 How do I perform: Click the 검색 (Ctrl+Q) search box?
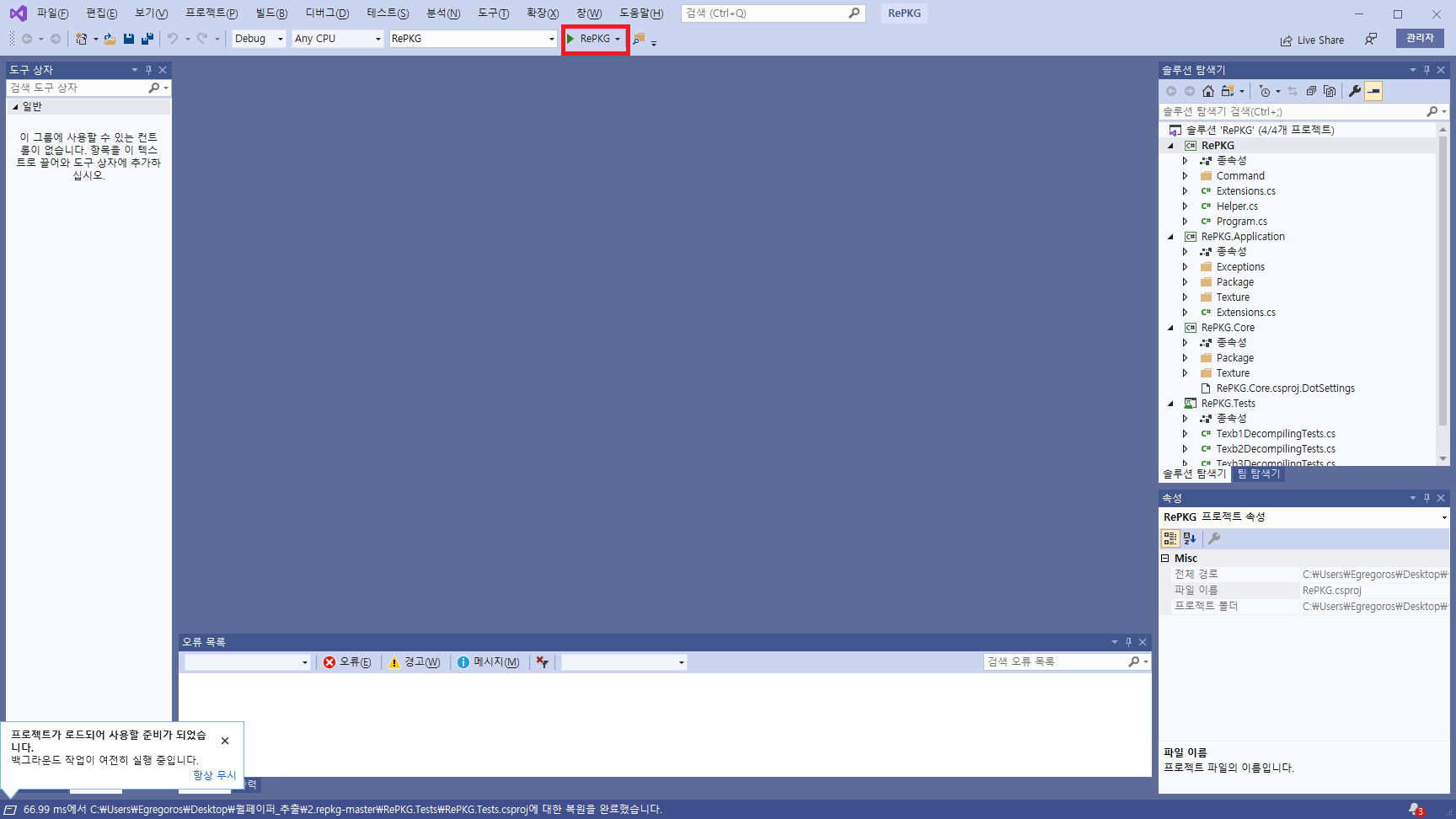[x=773, y=13]
